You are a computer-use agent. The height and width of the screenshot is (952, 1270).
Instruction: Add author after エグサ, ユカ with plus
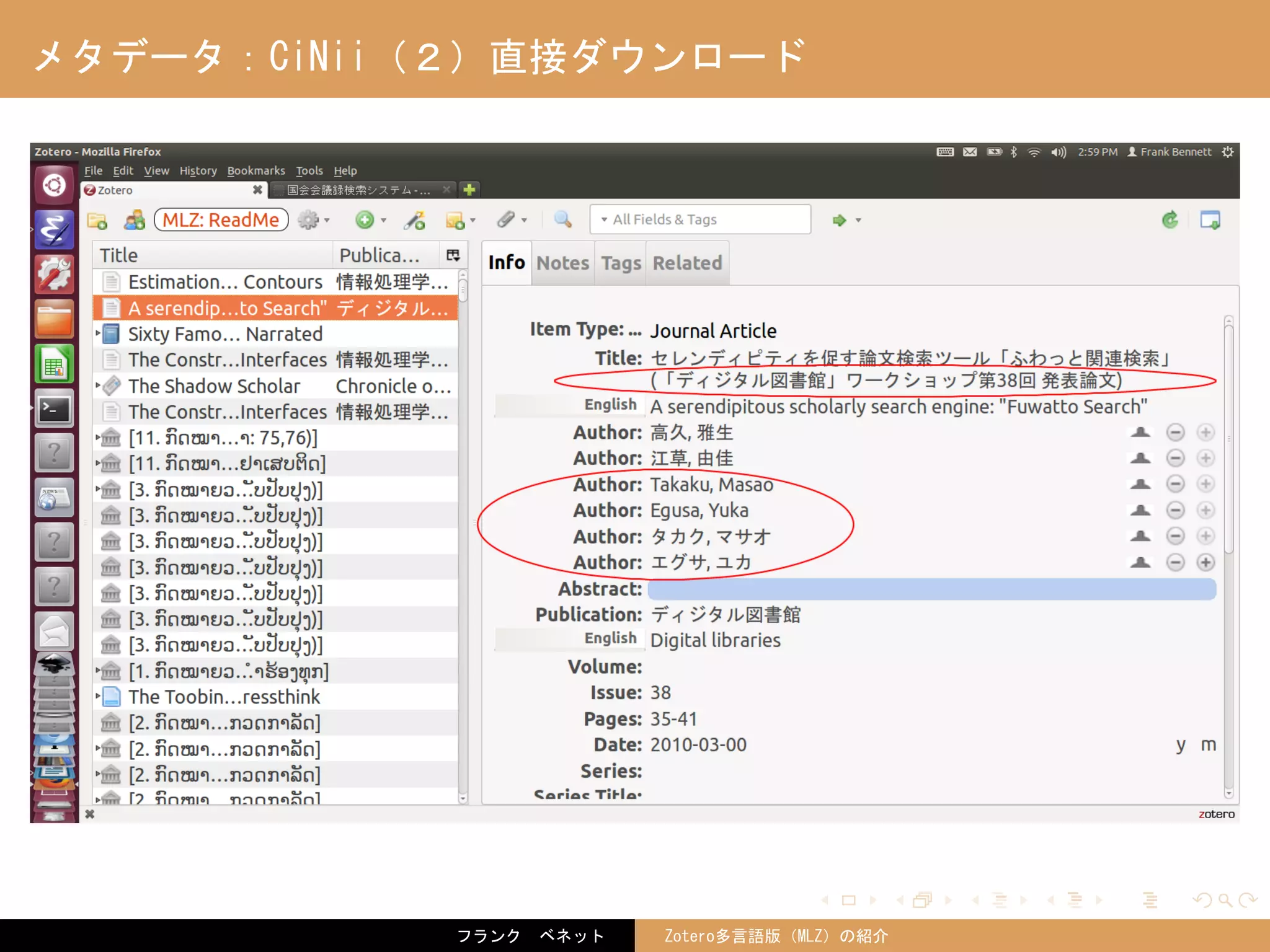(x=1206, y=562)
